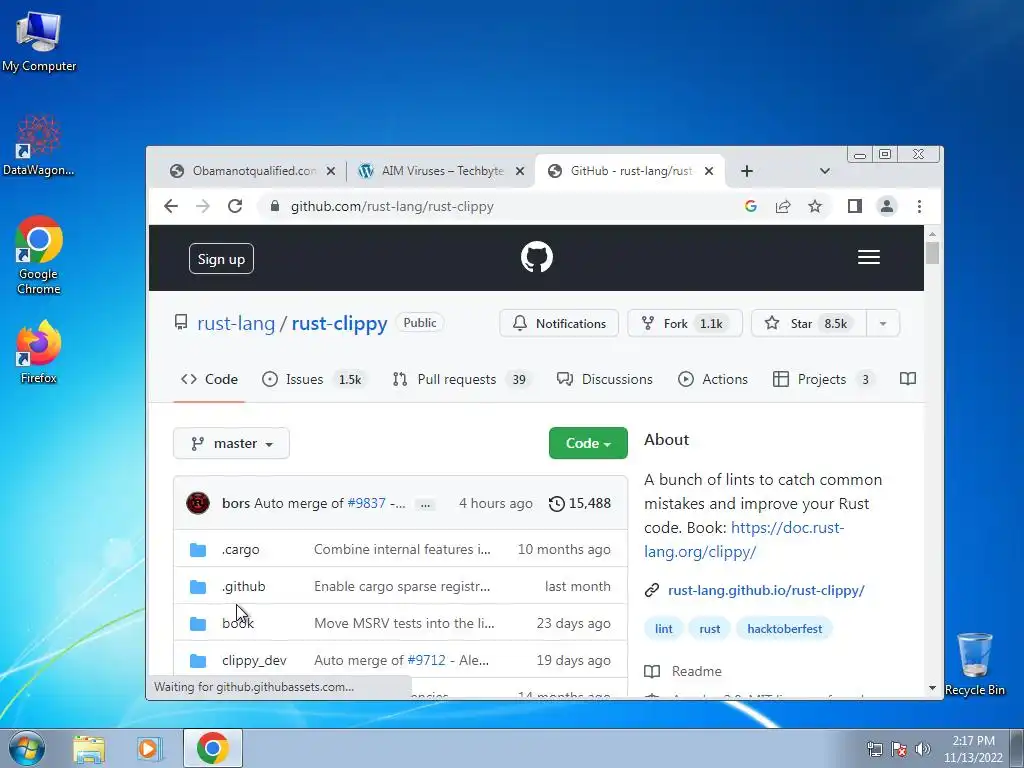Open the Issues tab

(x=314, y=379)
